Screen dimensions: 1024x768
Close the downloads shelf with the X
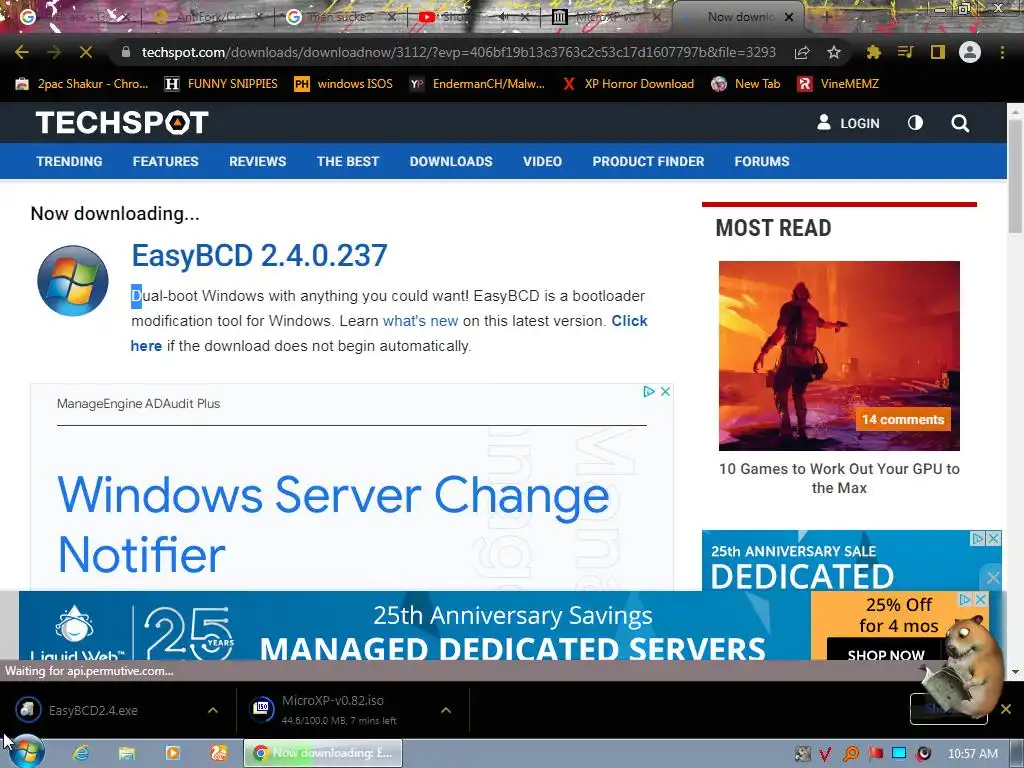click(1006, 709)
